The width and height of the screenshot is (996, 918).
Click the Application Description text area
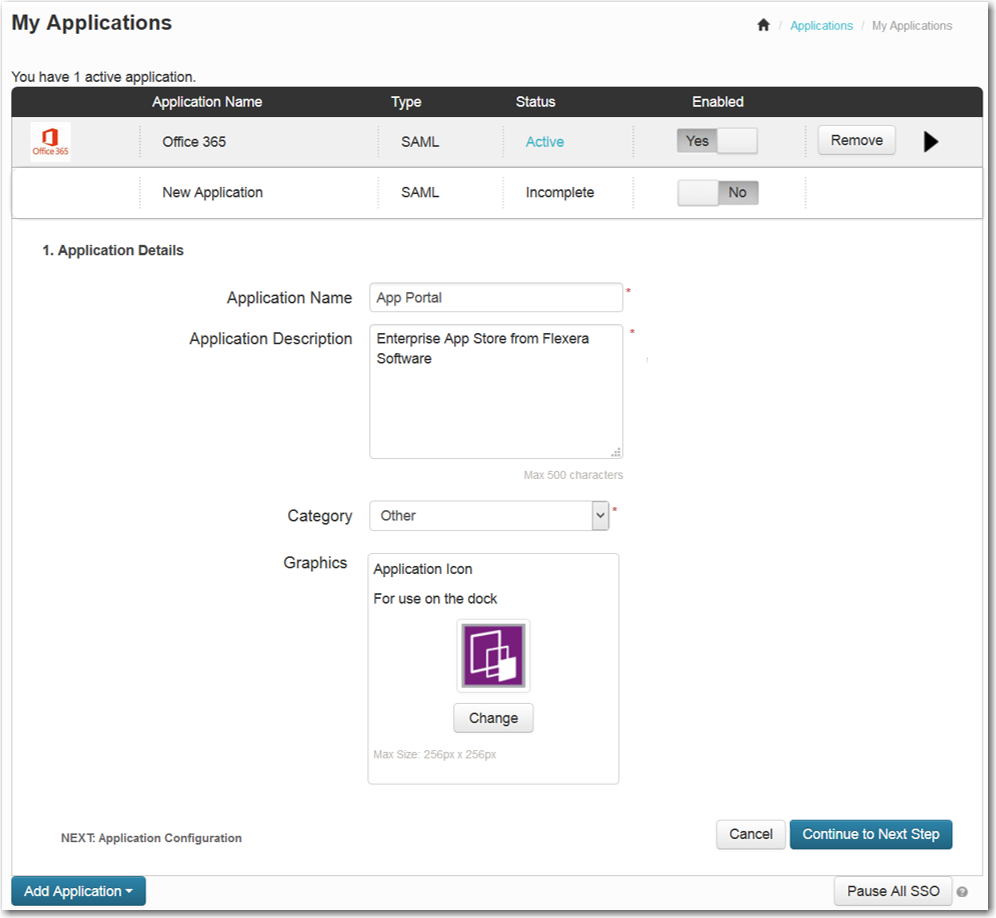pyautogui.click(x=496, y=391)
